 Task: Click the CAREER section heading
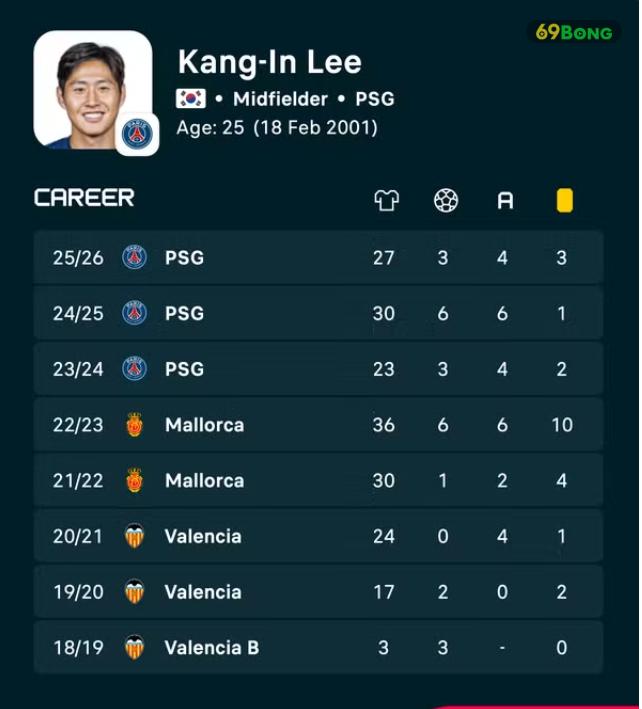pos(85,198)
